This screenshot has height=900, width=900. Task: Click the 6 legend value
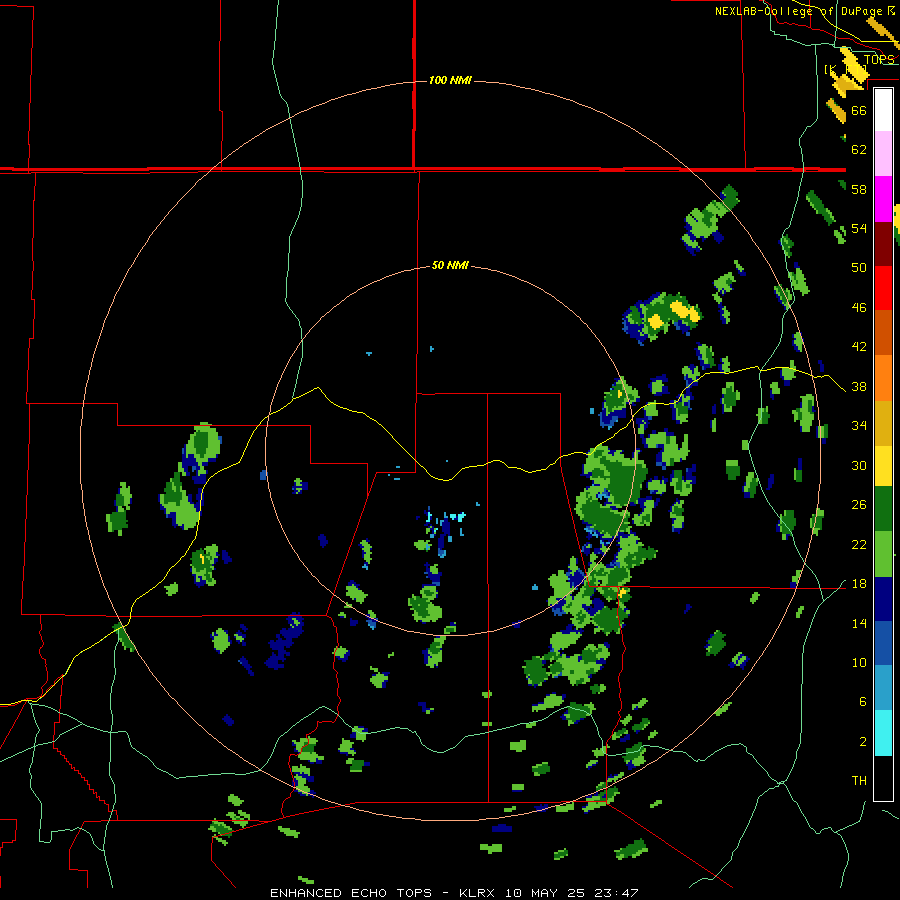[x=863, y=702]
